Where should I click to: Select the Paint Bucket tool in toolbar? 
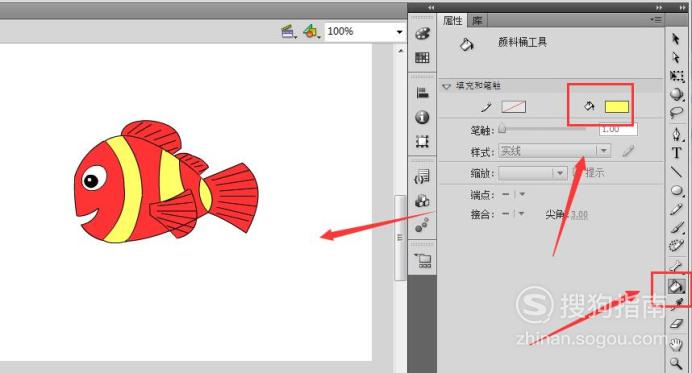[676, 286]
